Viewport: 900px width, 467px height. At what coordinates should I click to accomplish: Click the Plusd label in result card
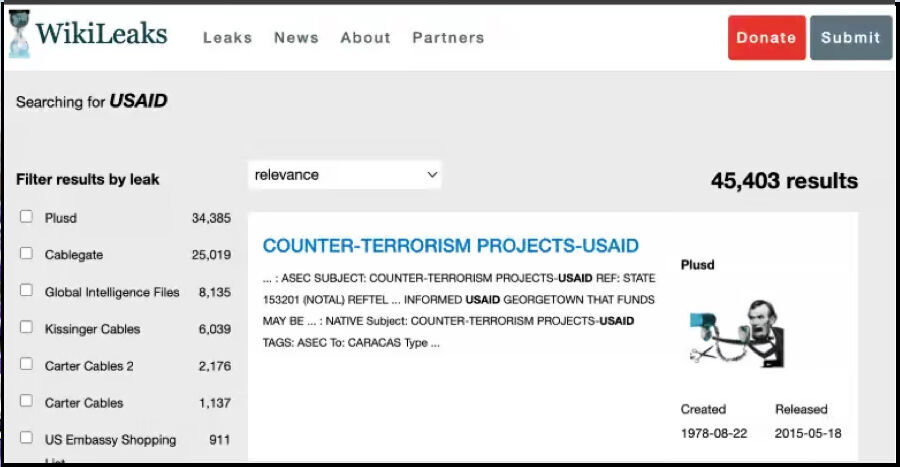(x=697, y=265)
